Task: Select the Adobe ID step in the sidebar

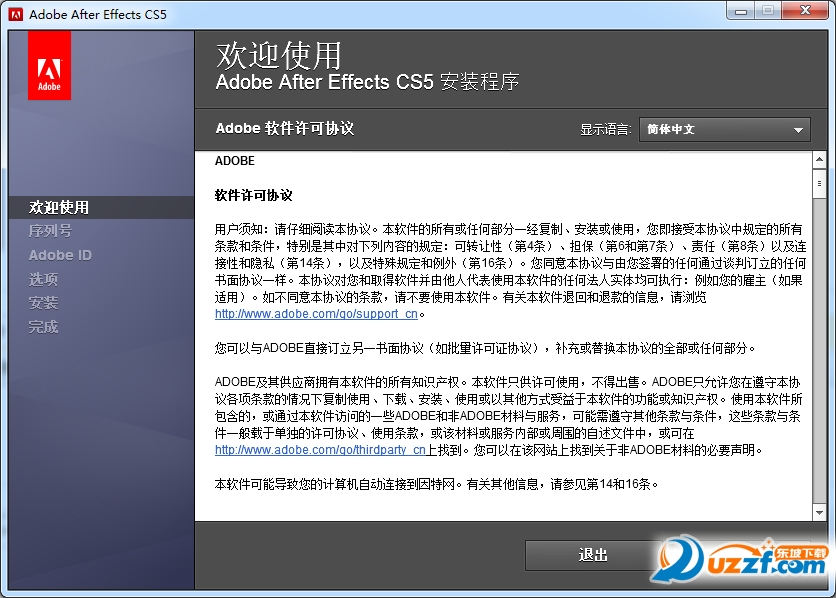Action: pos(60,255)
